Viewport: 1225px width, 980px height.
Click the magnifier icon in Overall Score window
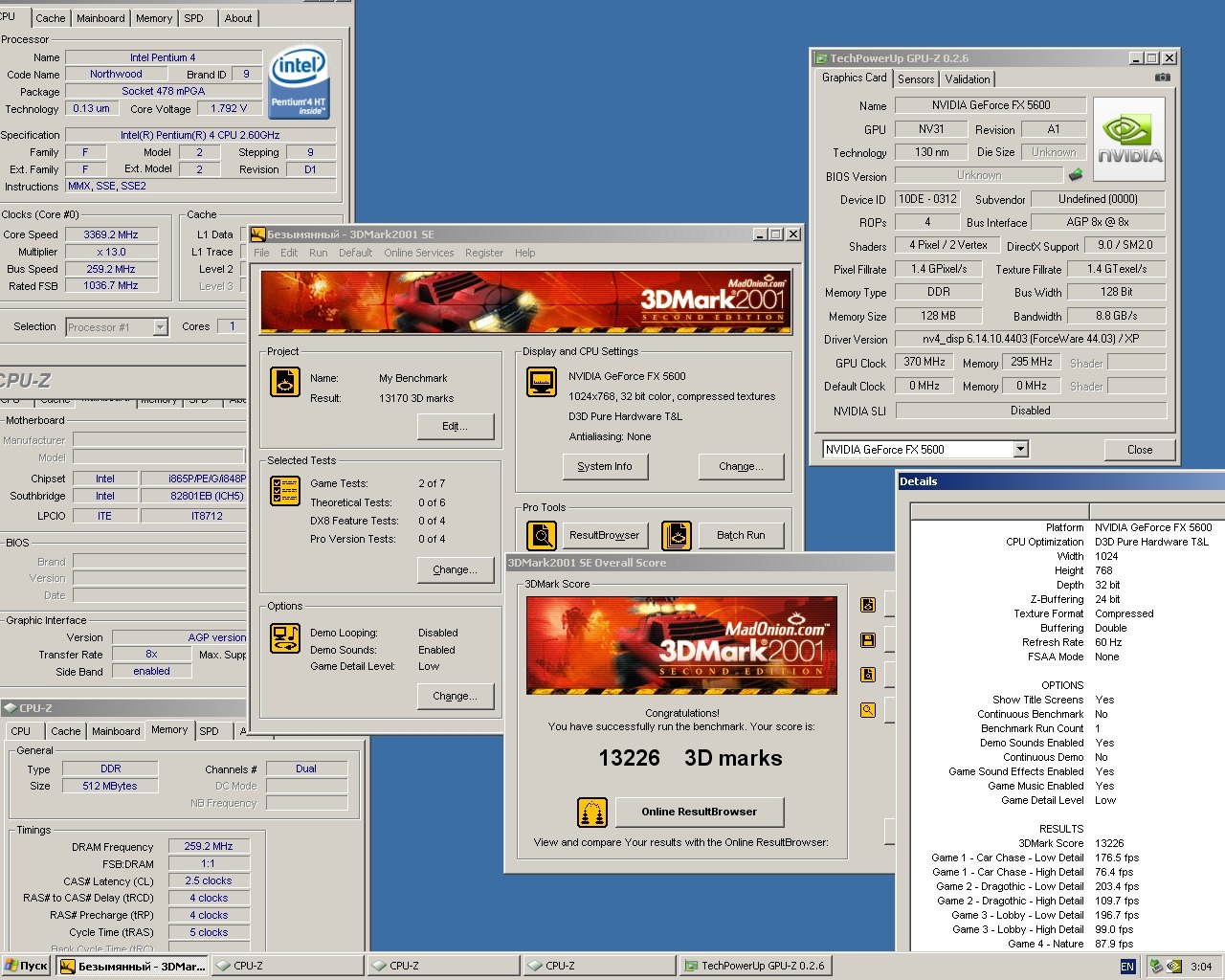tap(868, 709)
